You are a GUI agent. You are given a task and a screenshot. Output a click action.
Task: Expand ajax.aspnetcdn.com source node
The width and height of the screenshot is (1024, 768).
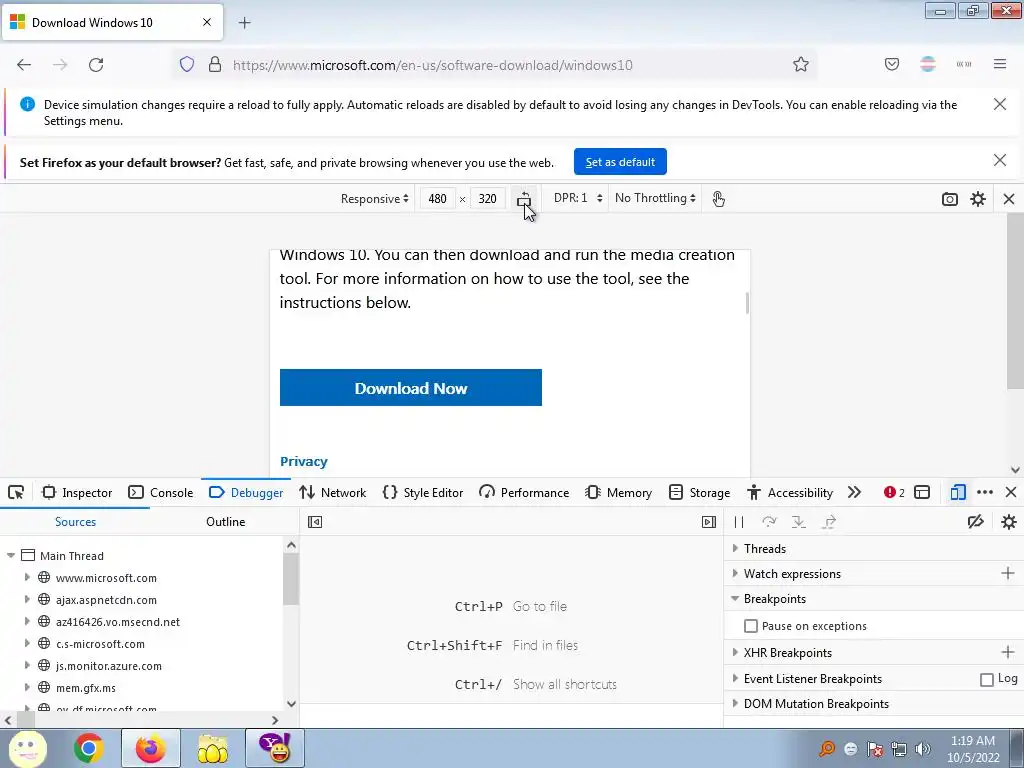tap(27, 600)
